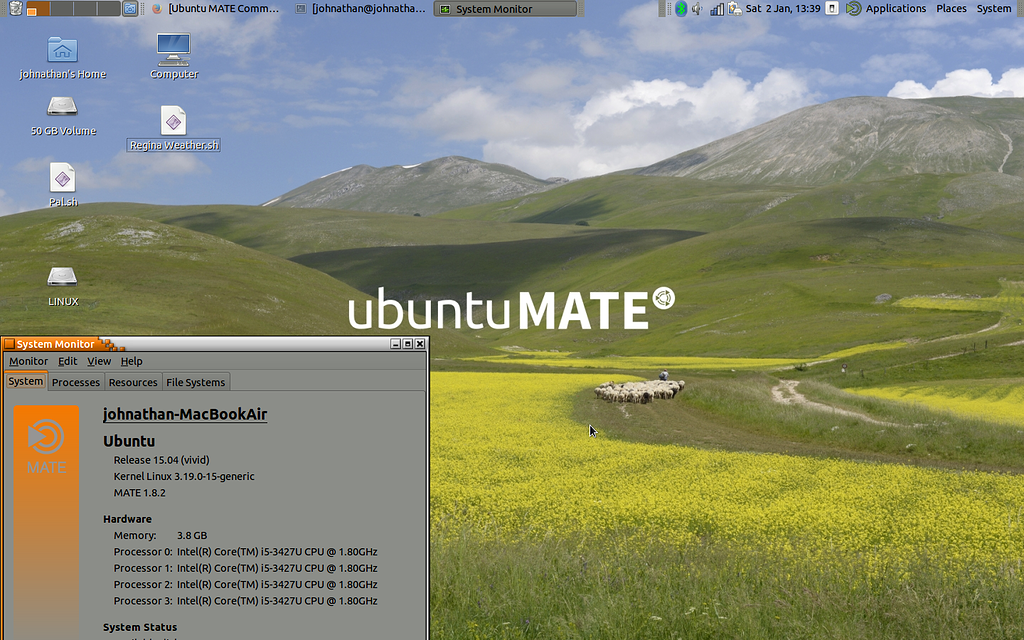
Task: Click the trash icon in the top panel
Action: point(16,8)
